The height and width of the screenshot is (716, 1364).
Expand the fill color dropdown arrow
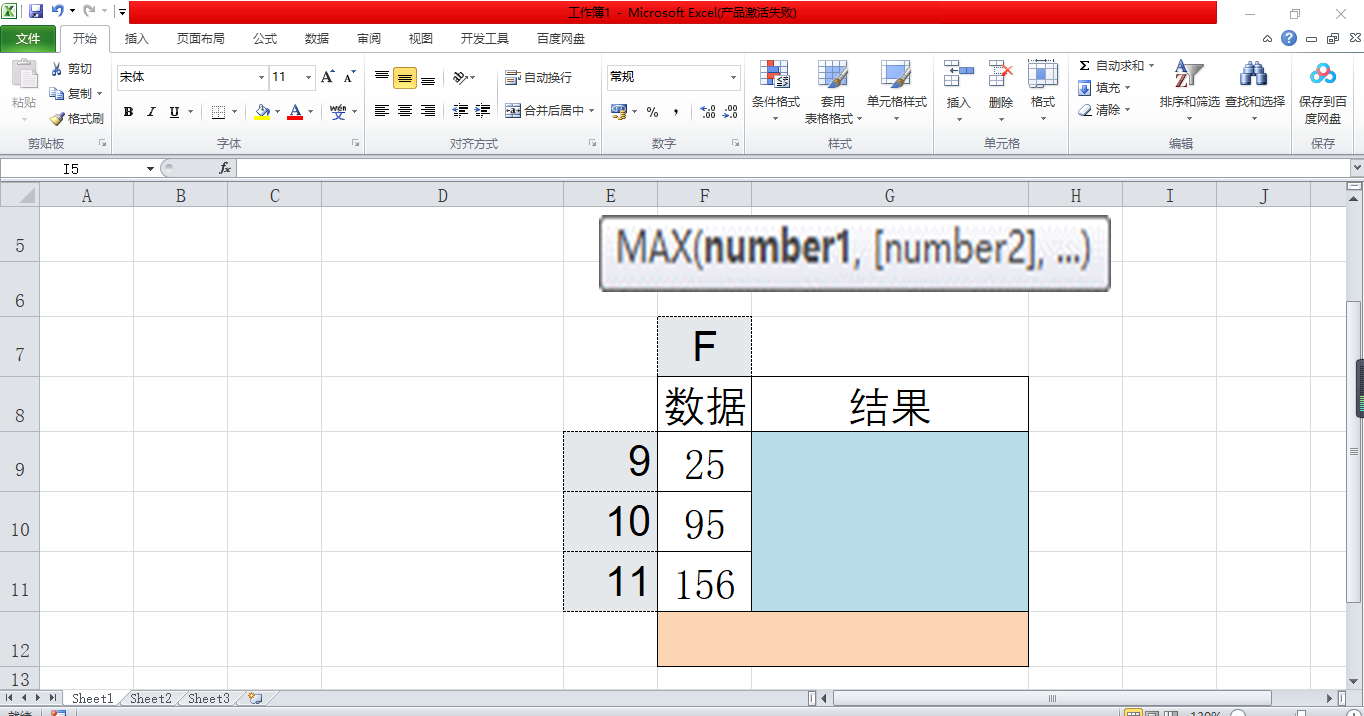(277, 112)
